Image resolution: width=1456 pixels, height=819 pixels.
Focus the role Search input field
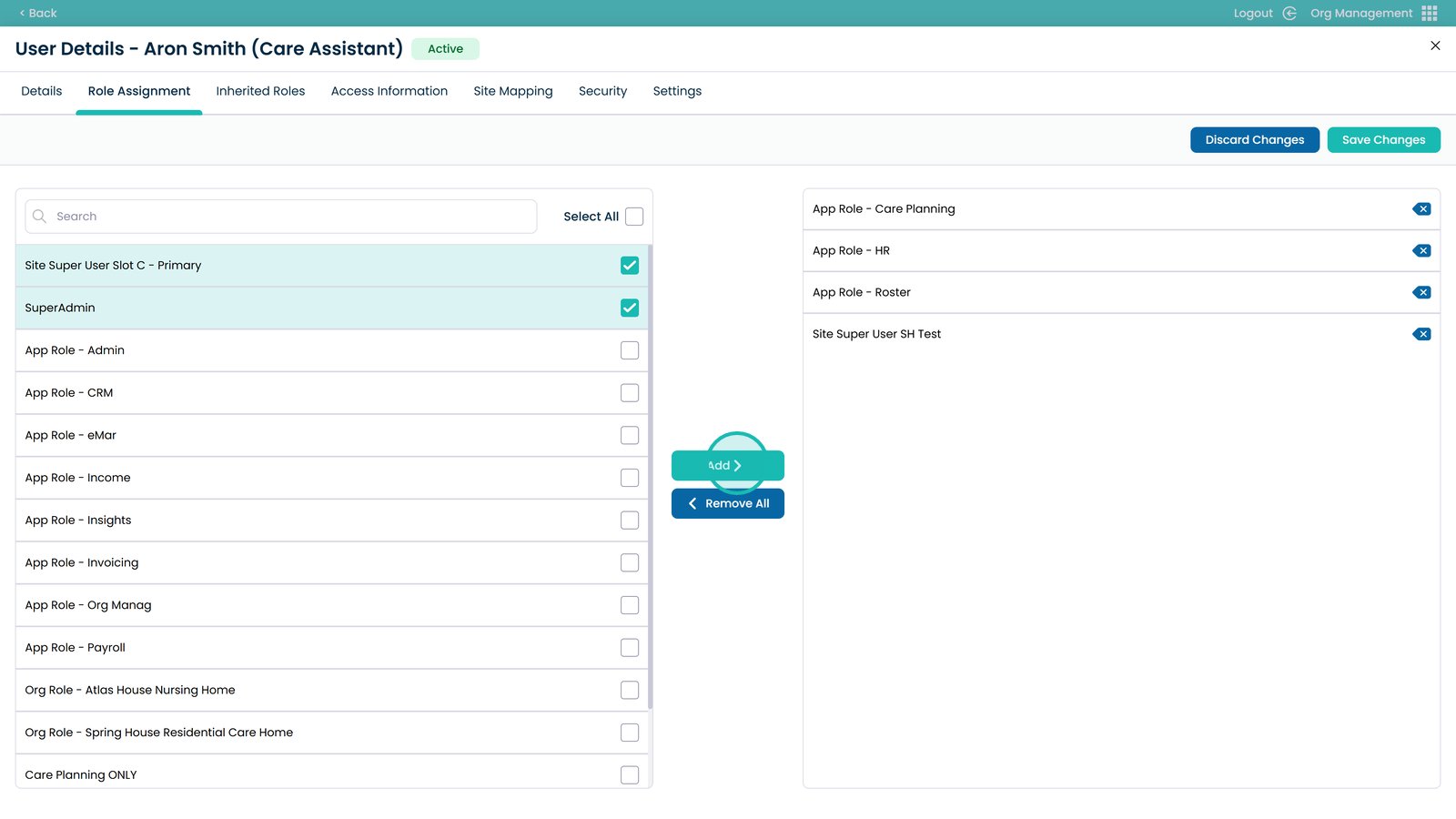click(291, 217)
